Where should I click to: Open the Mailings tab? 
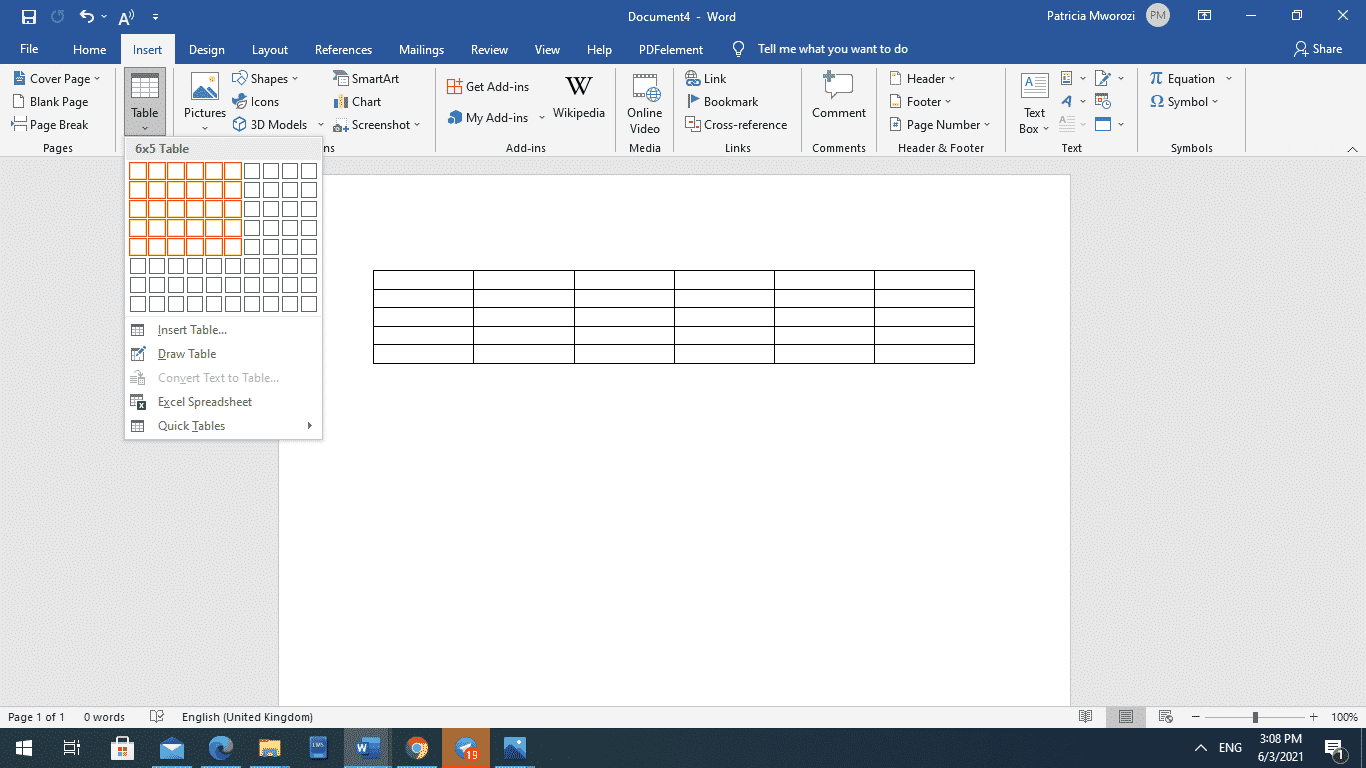click(421, 48)
